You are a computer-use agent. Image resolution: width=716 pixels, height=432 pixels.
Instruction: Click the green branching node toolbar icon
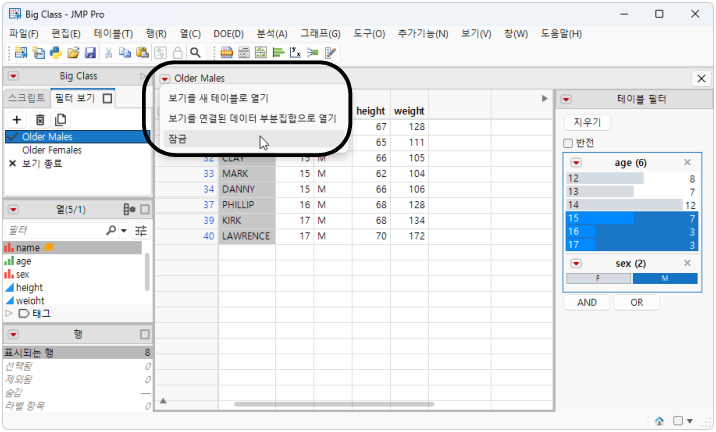(313, 53)
